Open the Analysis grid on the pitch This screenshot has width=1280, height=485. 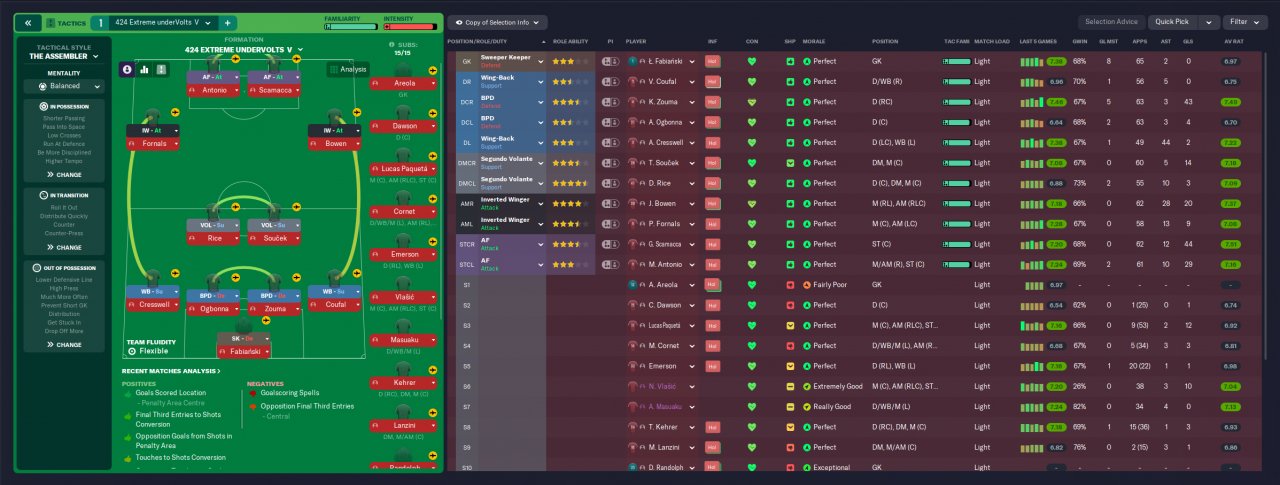pos(347,69)
